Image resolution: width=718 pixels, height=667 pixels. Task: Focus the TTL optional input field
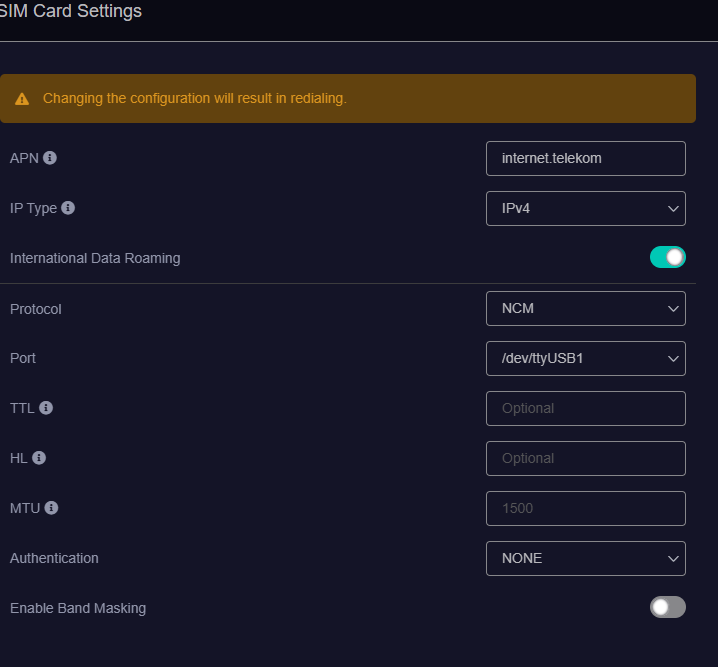click(x=586, y=408)
